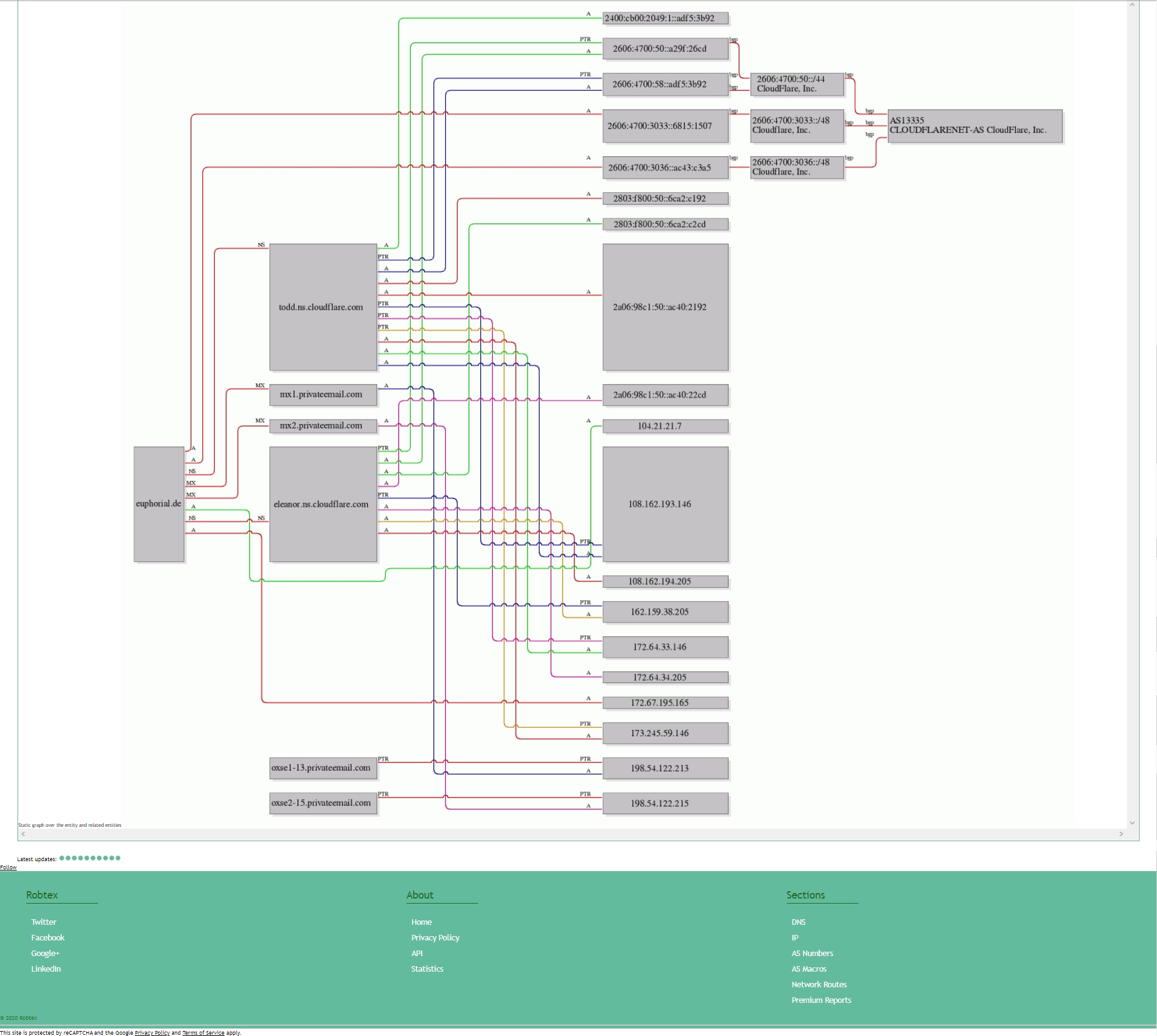Open the API link under About

coord(417,954)
